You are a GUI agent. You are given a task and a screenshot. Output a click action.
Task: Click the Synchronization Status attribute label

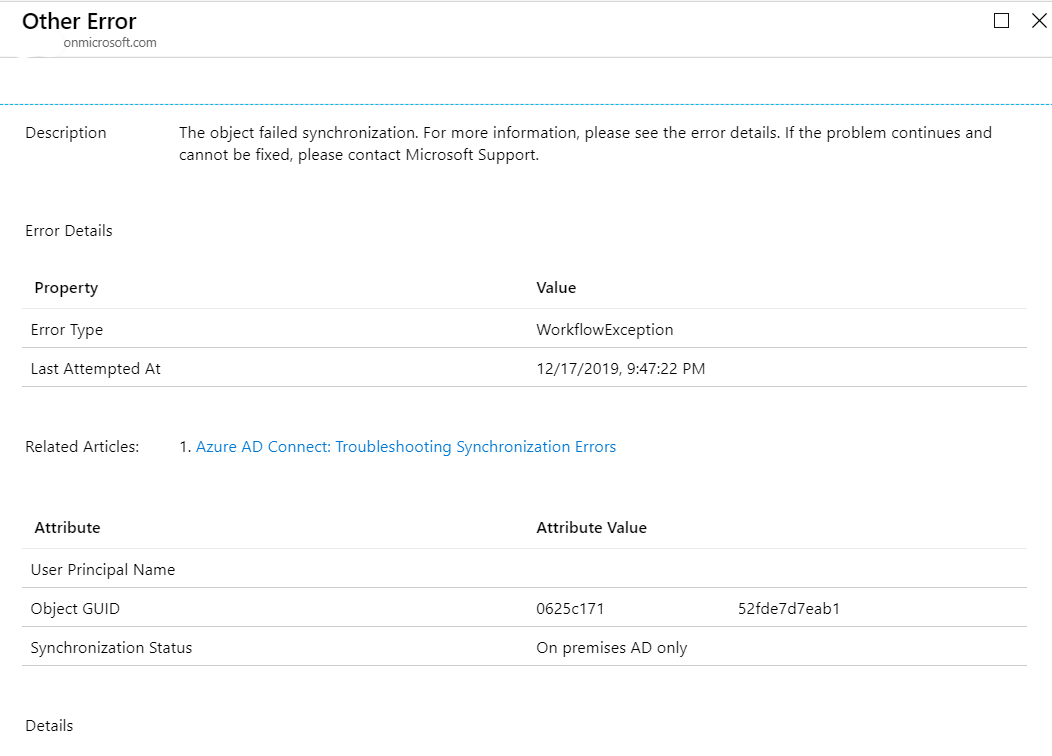tap(111, 647)
